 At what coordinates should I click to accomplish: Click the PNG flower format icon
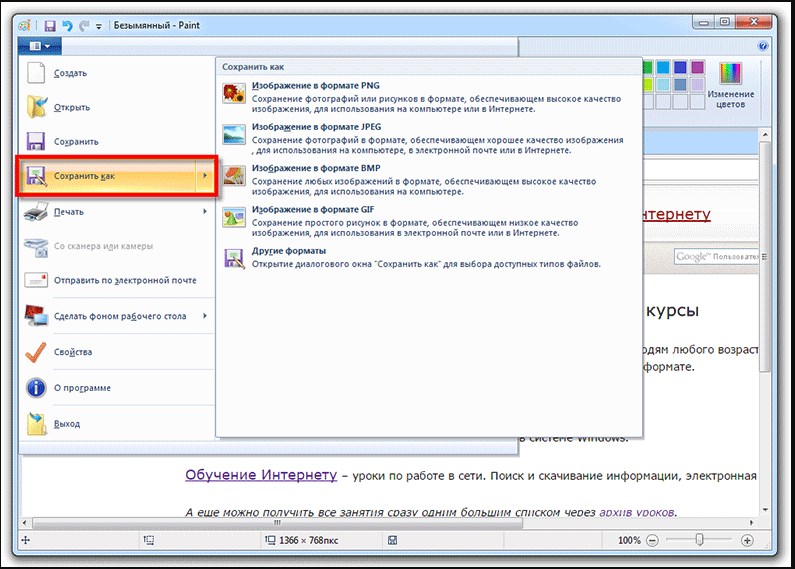coord(234,93)
